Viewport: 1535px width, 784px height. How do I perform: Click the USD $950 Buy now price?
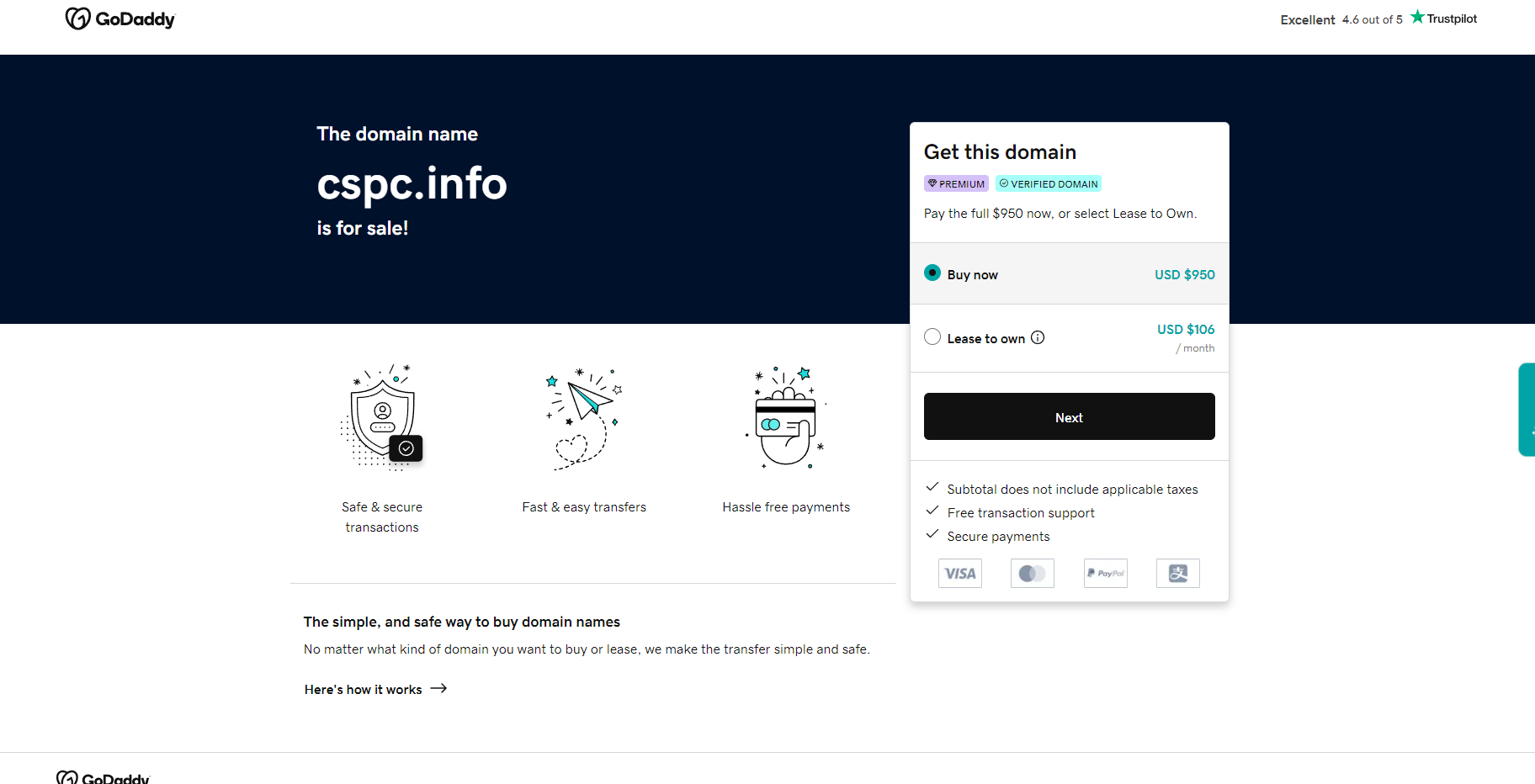pyautogui.click(x=1184, y=275)
